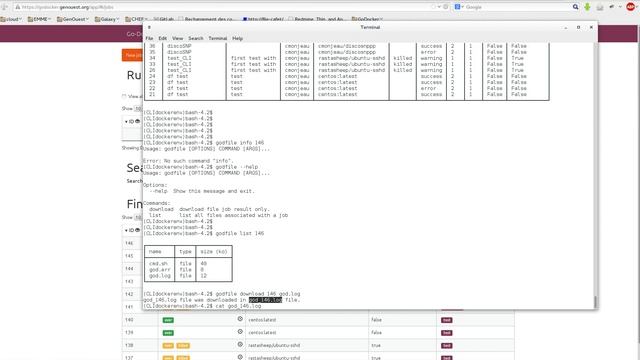
Task: Click the god.err row in file table
Action: click(x=188, y=270)
